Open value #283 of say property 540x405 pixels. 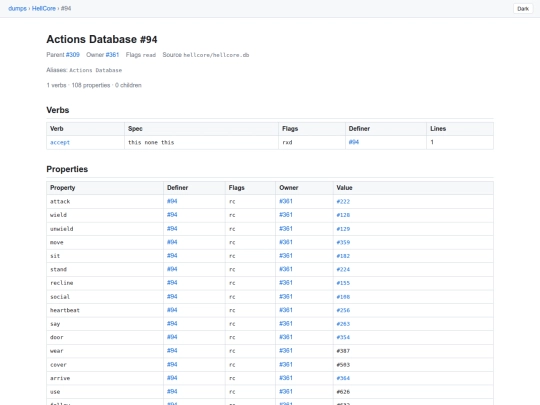pos(343,324)
